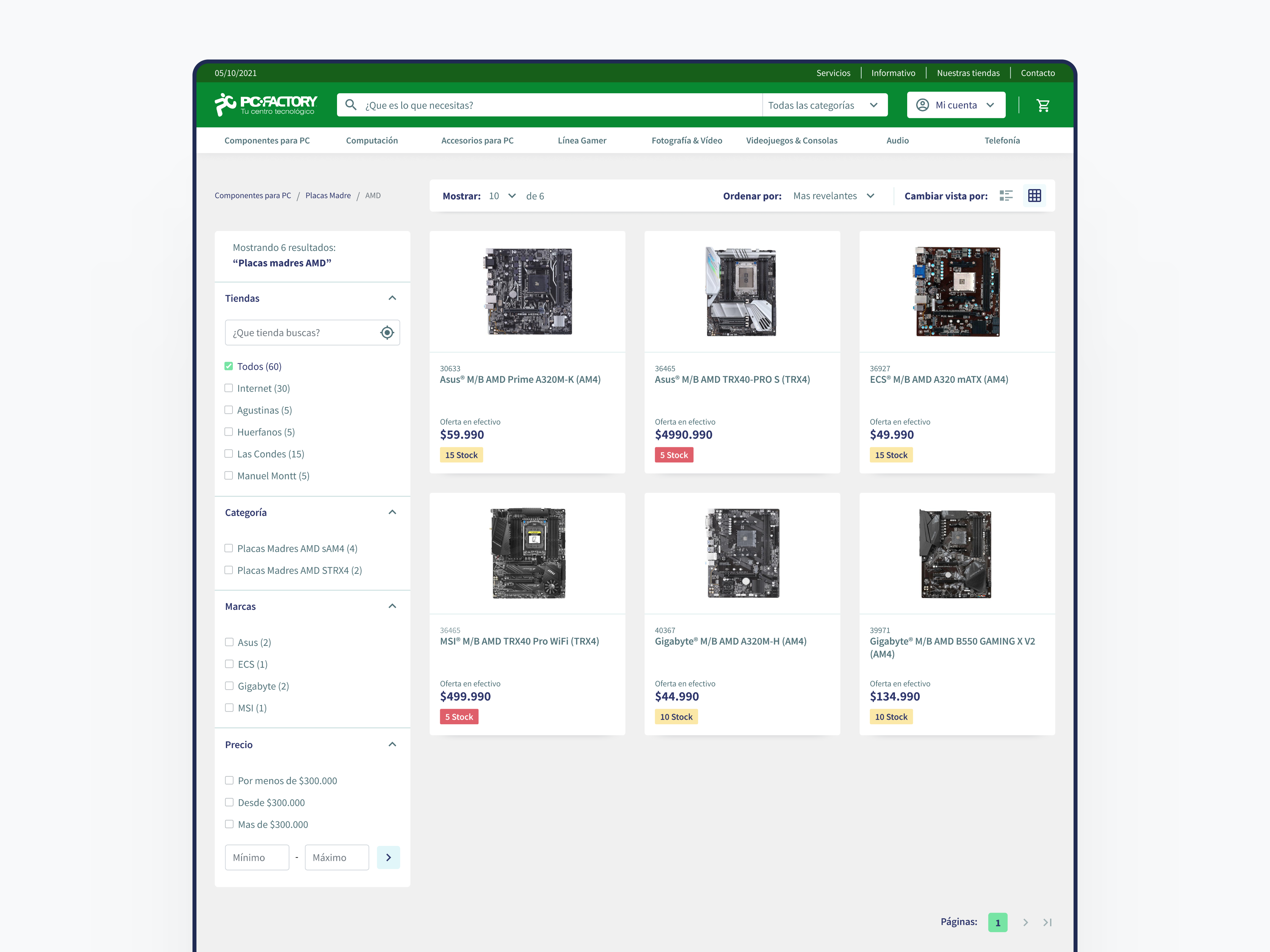Open Videojuegos & Consolas menu
Viewport: 1270px width, 952px height.
point(791,140)
